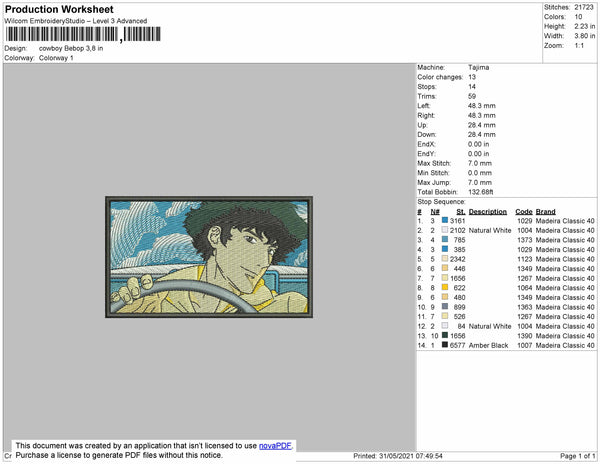
Task: Click stitch count "2342" in stop row 5
Action: click(458, 259)
